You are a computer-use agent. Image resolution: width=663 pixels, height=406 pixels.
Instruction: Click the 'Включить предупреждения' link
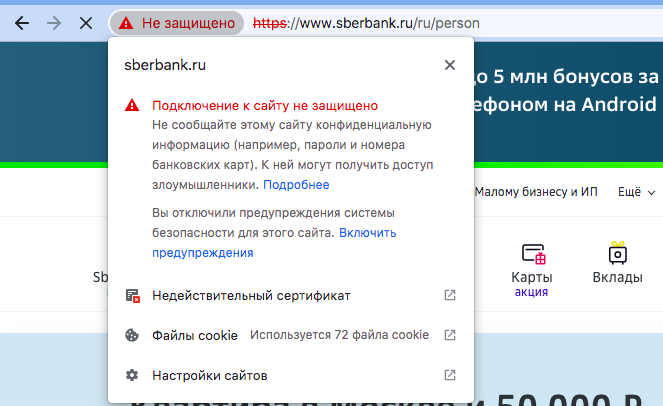tap(274, 243)
